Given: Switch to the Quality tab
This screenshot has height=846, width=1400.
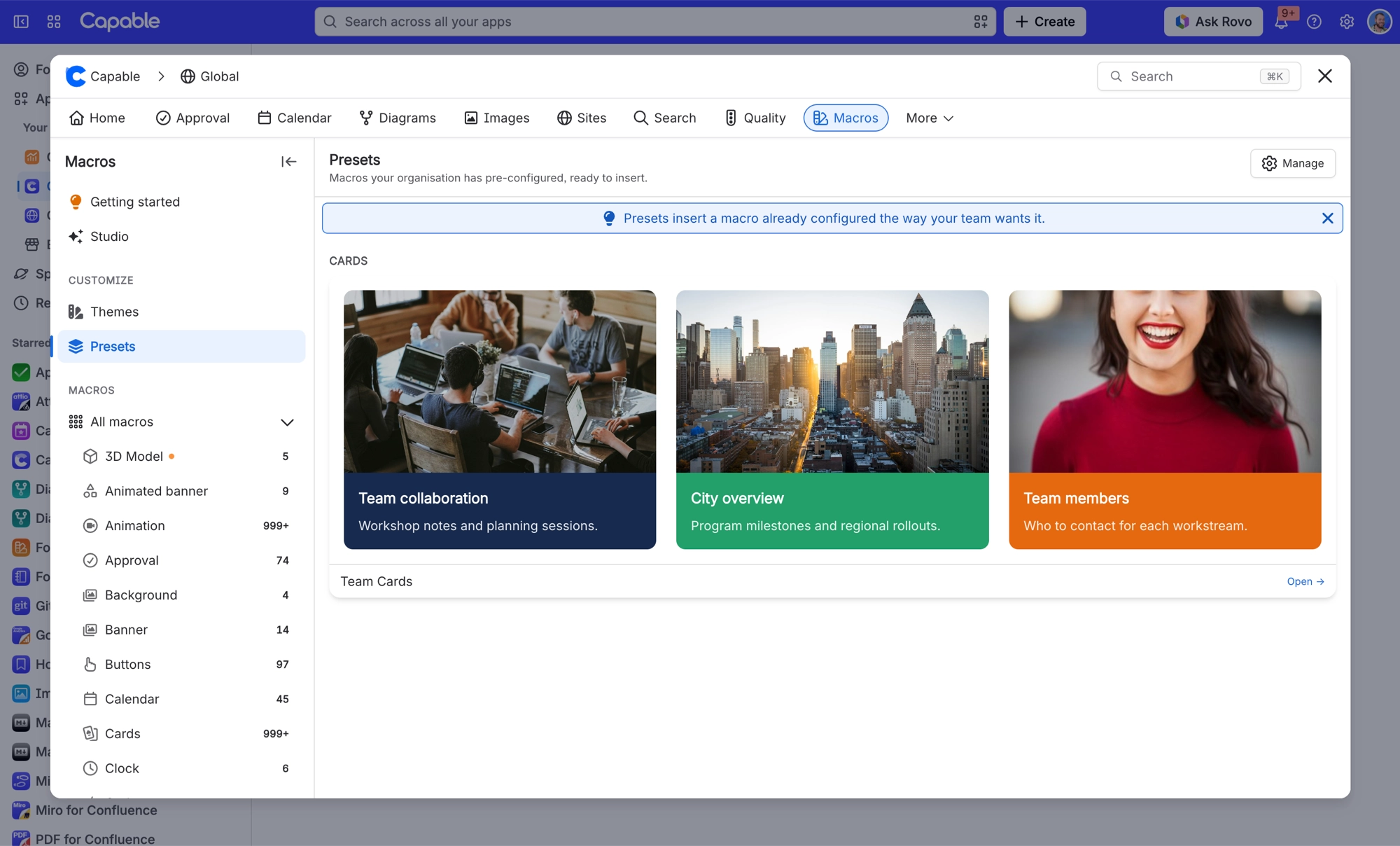Looking at the screenshot, I should pos(755,118).
